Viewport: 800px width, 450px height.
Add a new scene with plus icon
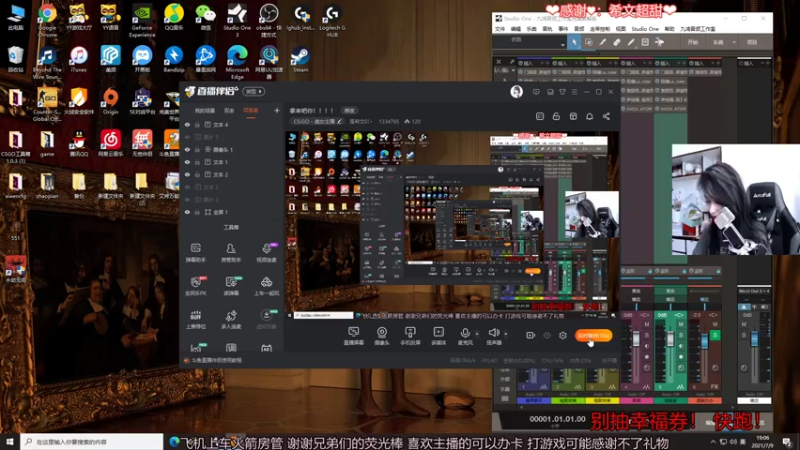tap(277, 110)
